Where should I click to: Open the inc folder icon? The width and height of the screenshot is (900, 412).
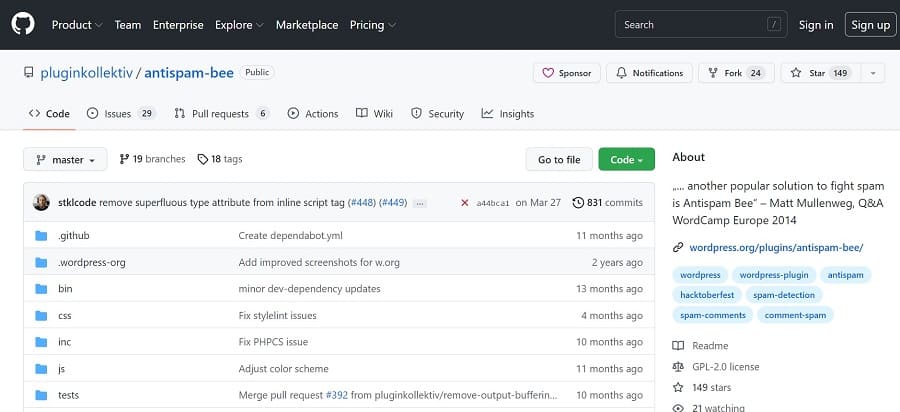pos(41,342)
